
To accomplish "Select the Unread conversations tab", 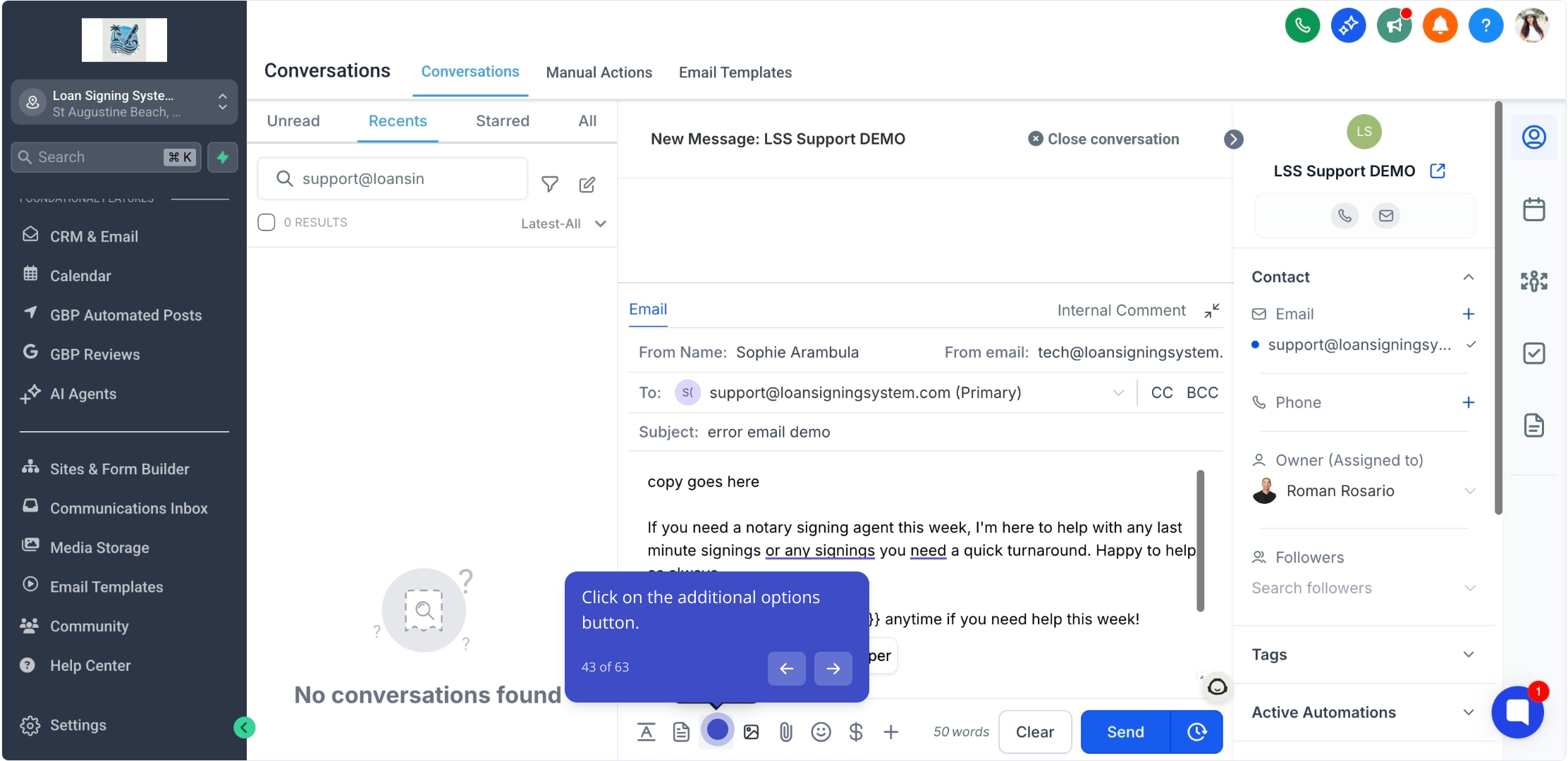I will coord(293,121).
